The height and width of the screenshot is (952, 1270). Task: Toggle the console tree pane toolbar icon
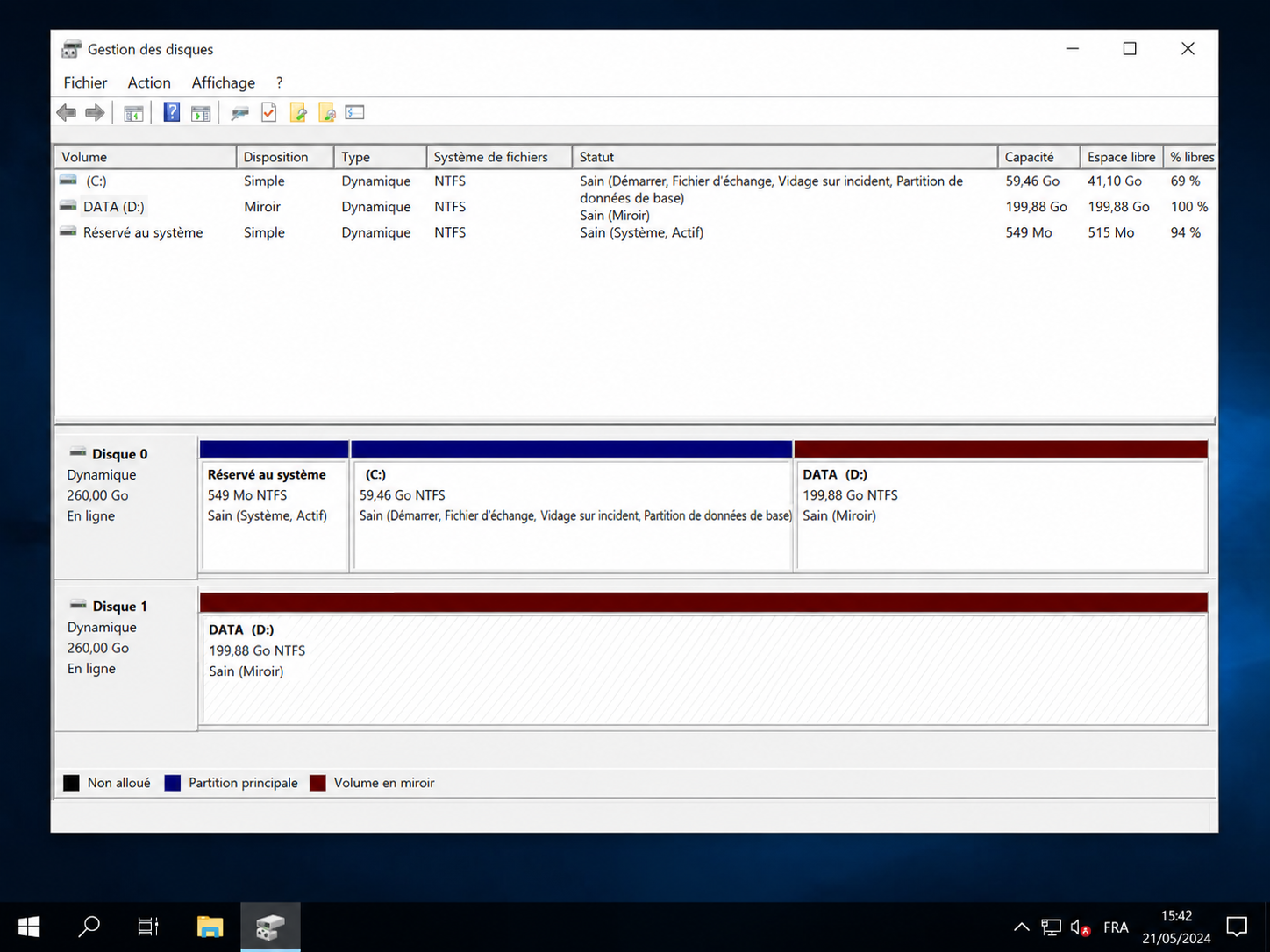(x=133, y=112)
